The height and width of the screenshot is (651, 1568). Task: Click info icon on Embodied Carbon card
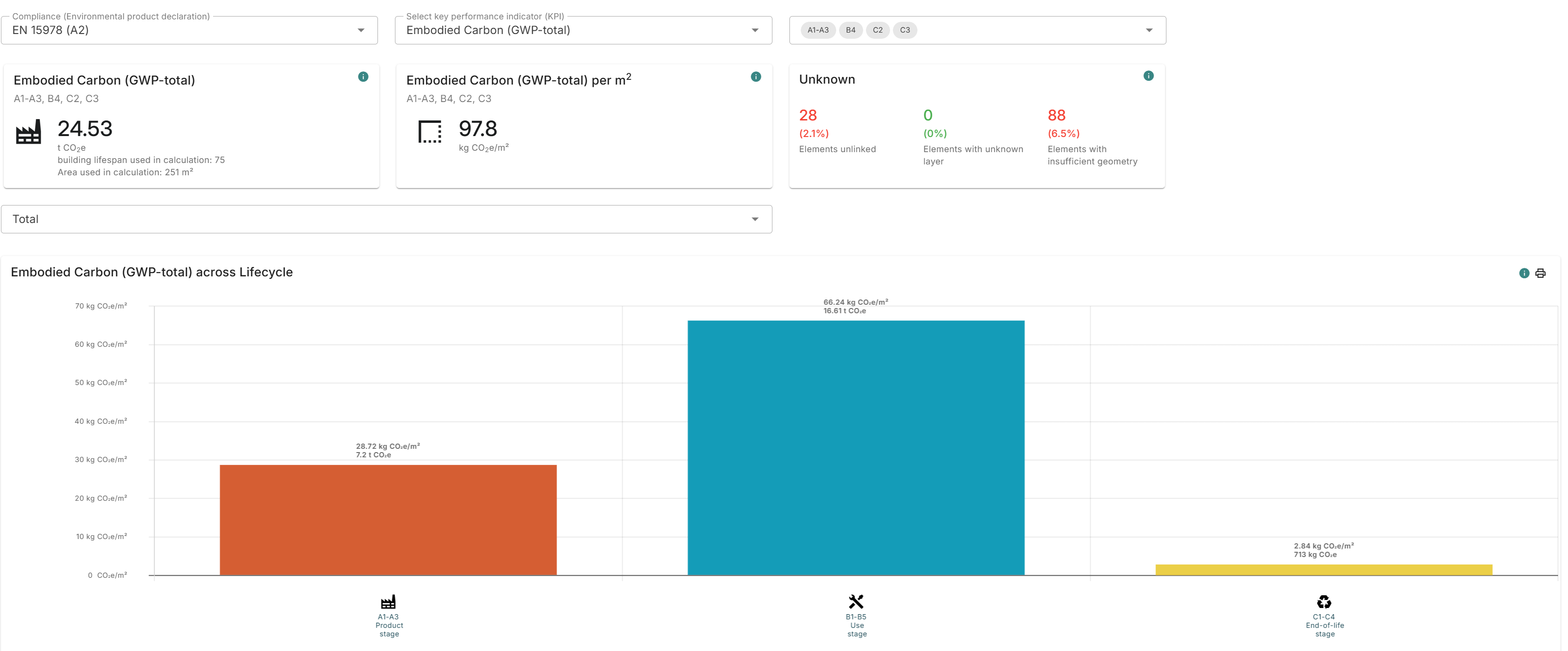pyautogui.click(x=363, y=77)
